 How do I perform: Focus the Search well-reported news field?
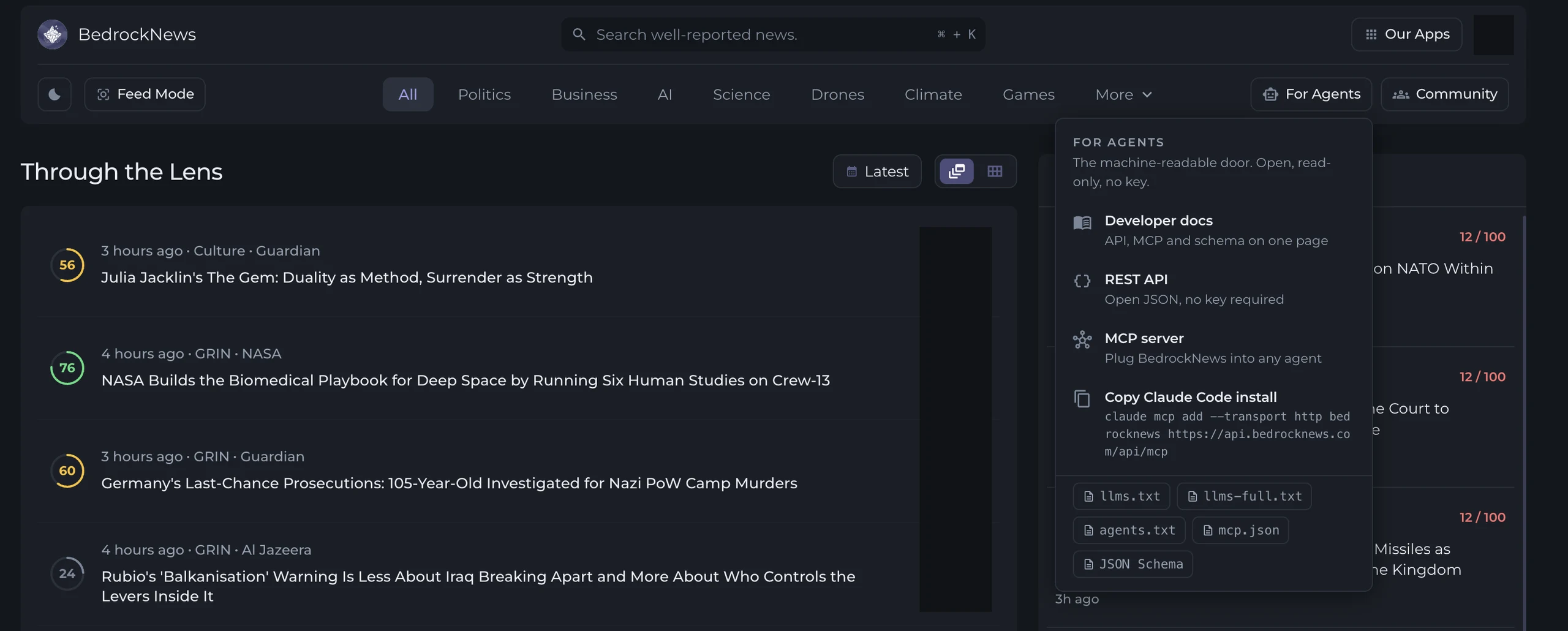pos(773,35)
